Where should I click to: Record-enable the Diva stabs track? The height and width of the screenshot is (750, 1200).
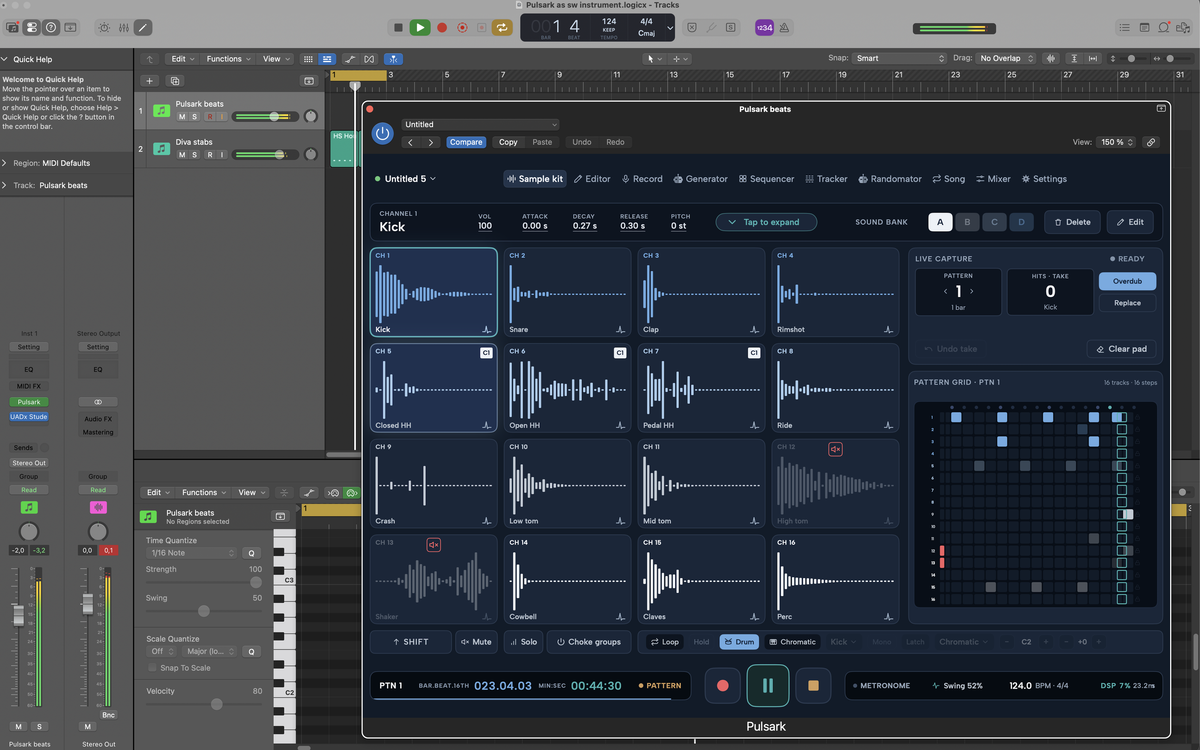tap(209, 155)
